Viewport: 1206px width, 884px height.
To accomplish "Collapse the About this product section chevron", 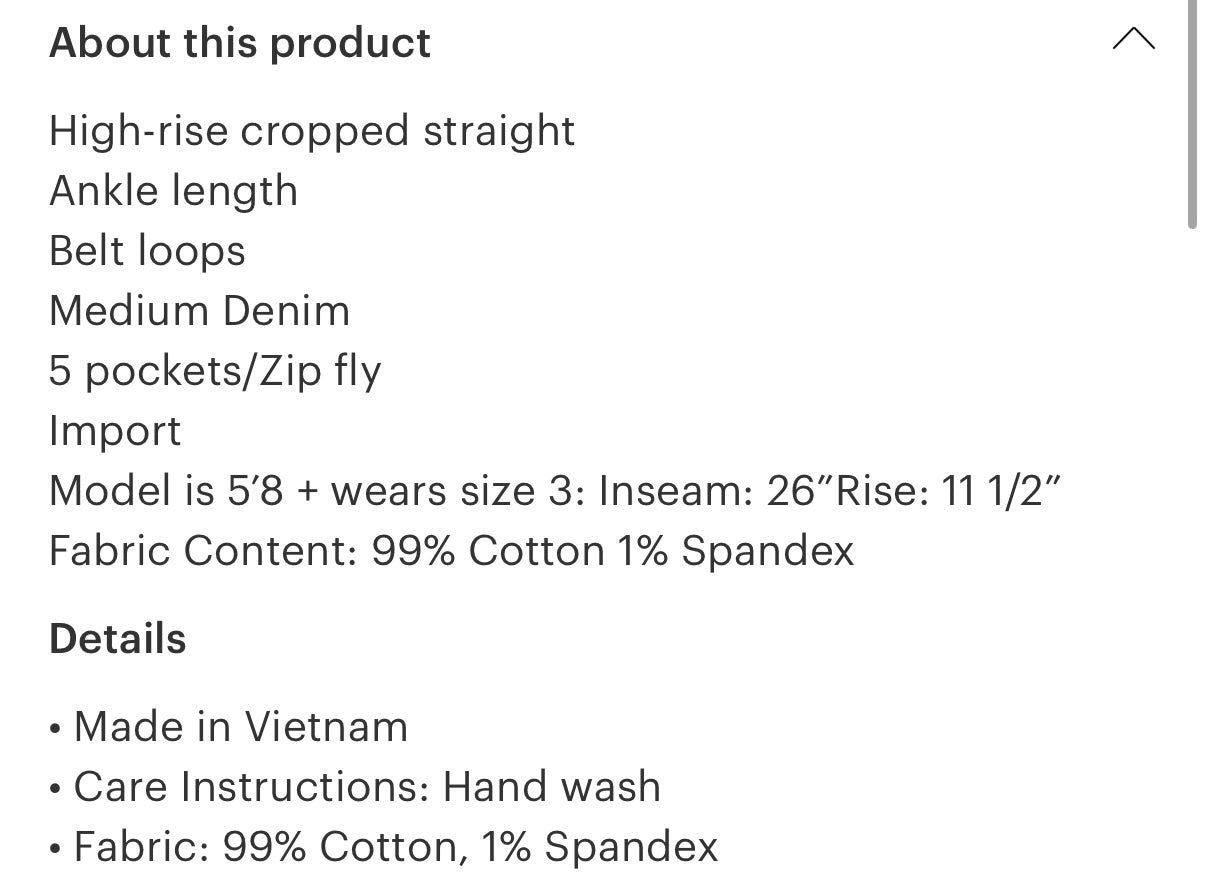I will [1133, 40].
